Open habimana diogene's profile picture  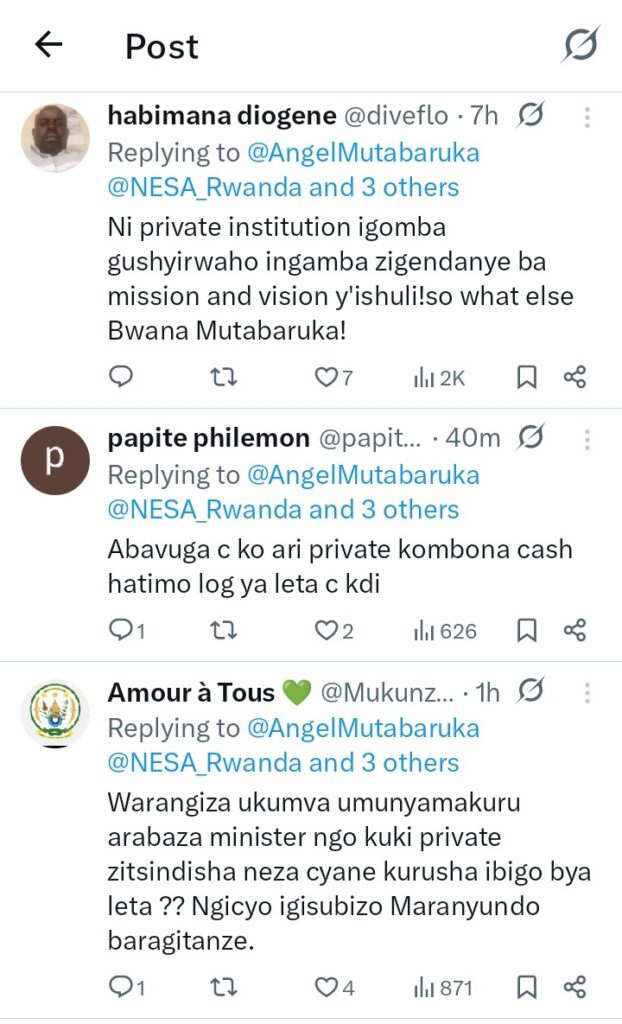pos(55,138)
